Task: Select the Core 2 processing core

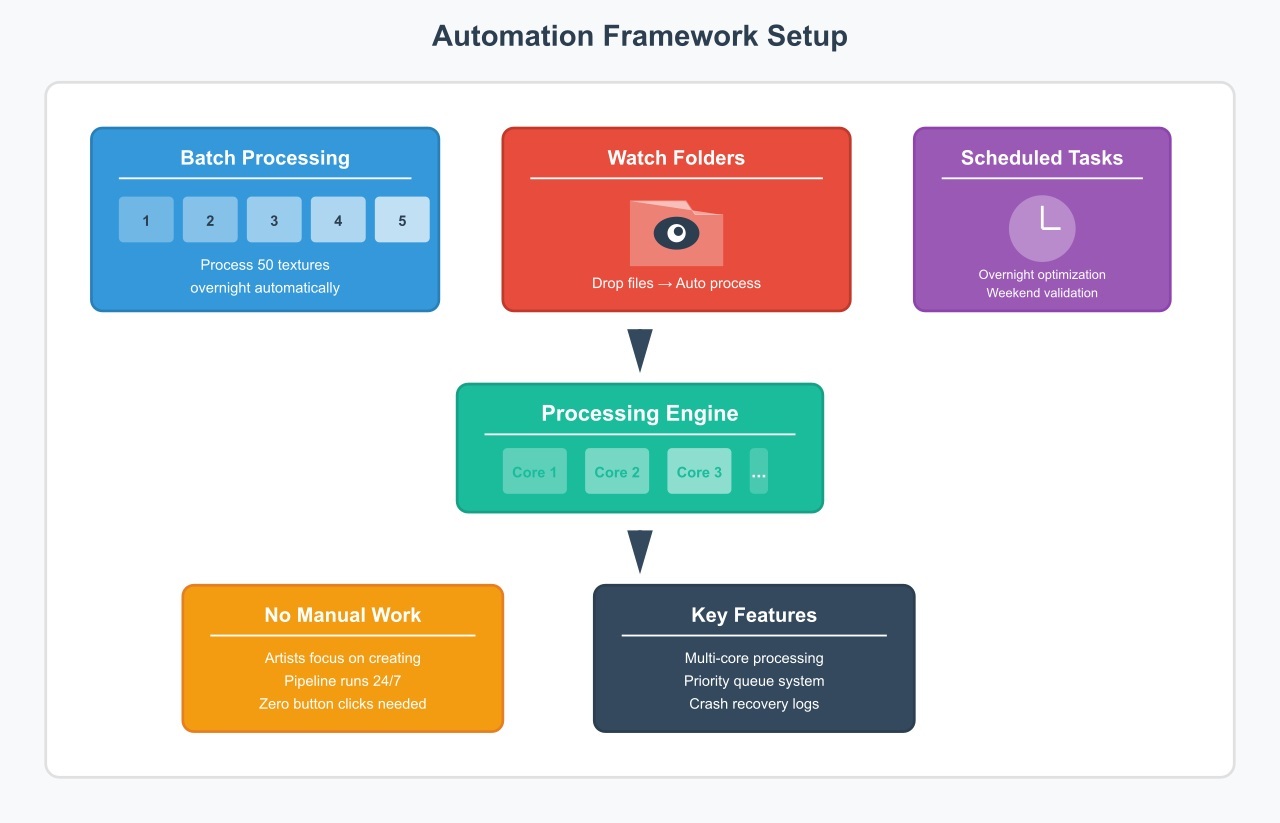Action: click(616, 470)
